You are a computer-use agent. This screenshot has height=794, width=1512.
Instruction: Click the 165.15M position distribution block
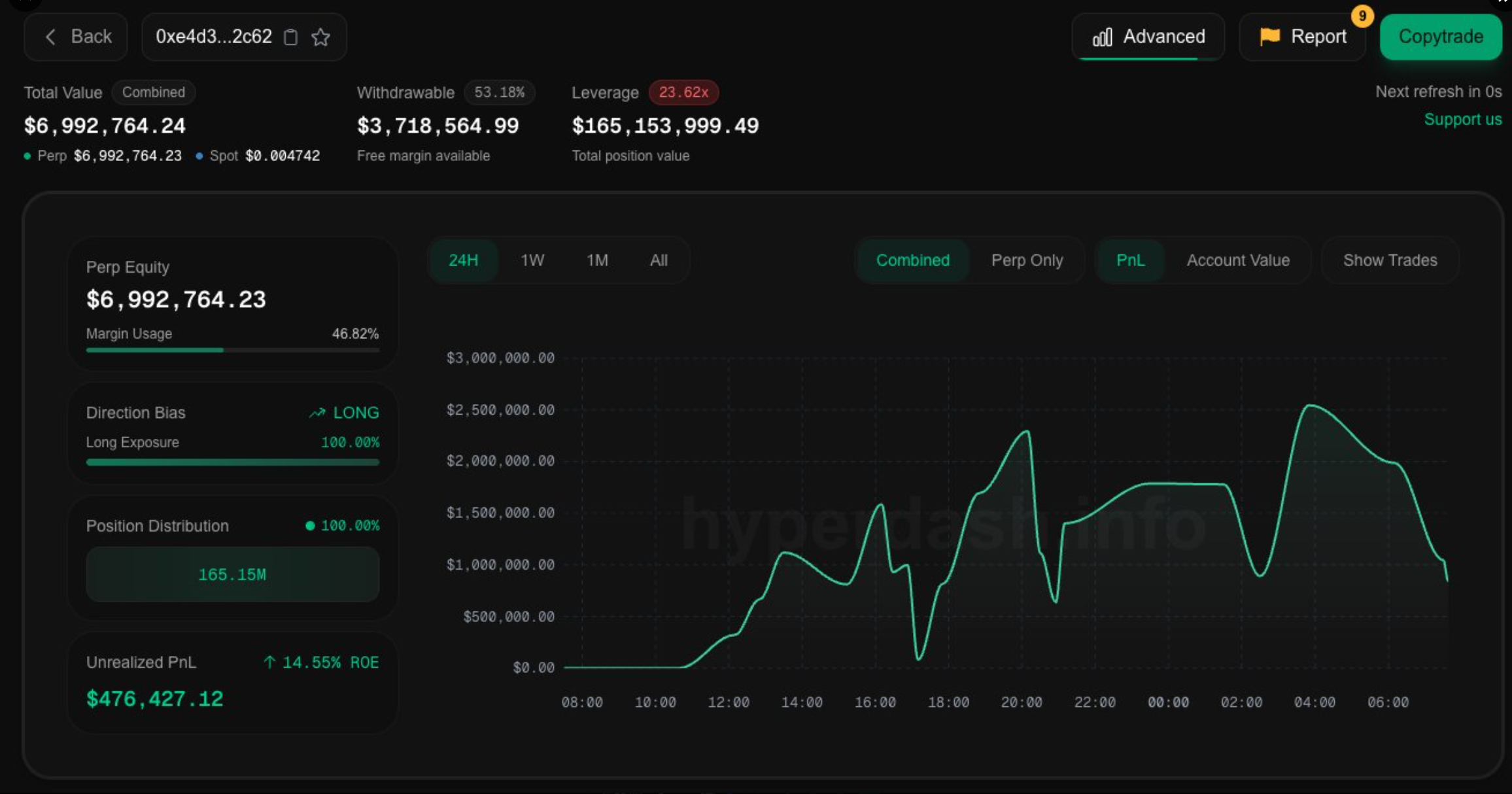[x=232, y=574]
